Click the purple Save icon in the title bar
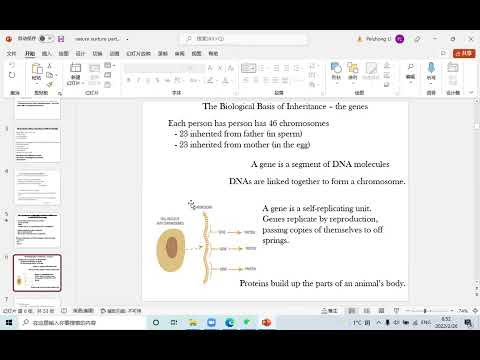The width and height of the screenshot is (480, 360). [61, 39]
